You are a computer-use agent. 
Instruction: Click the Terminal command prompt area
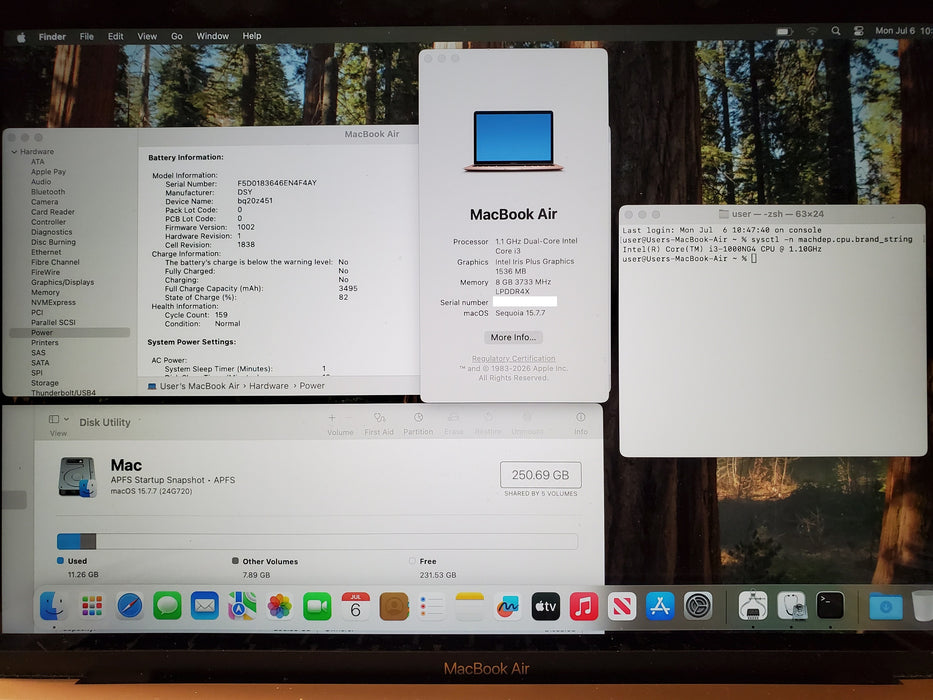(x=754, y=258)
